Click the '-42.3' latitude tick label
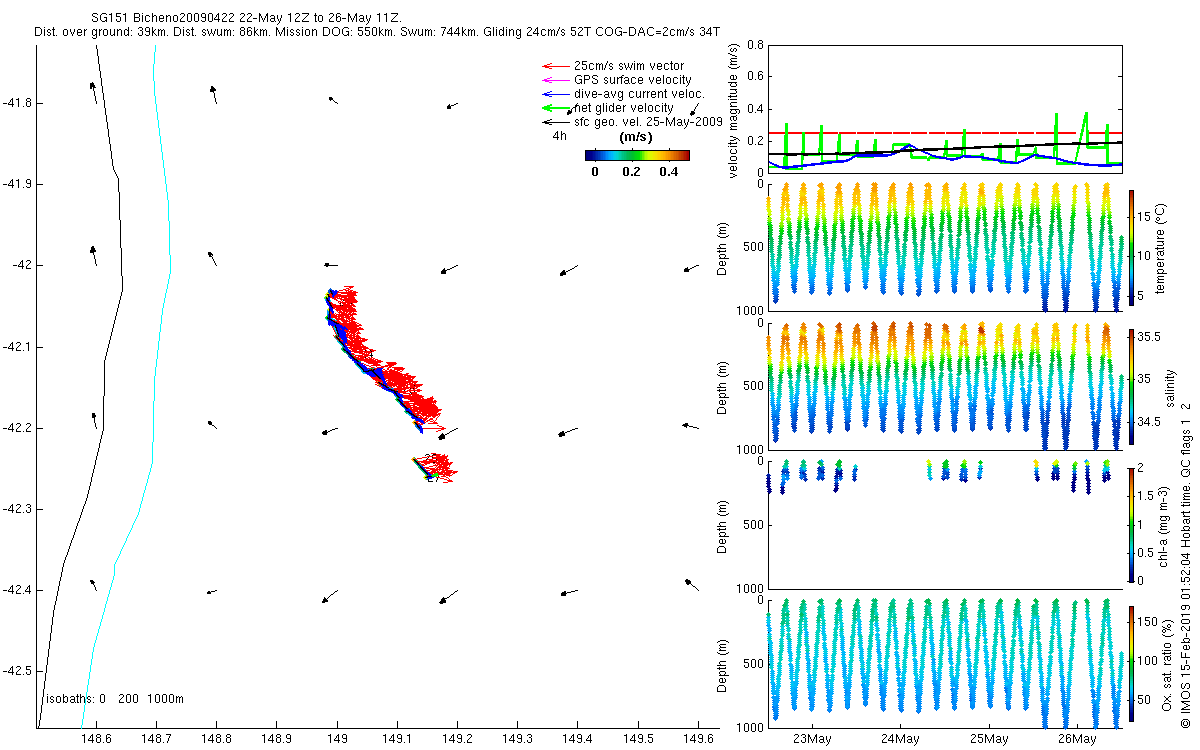The height and width of the screenshot is (750, 1200). click(x=18, y=509)
